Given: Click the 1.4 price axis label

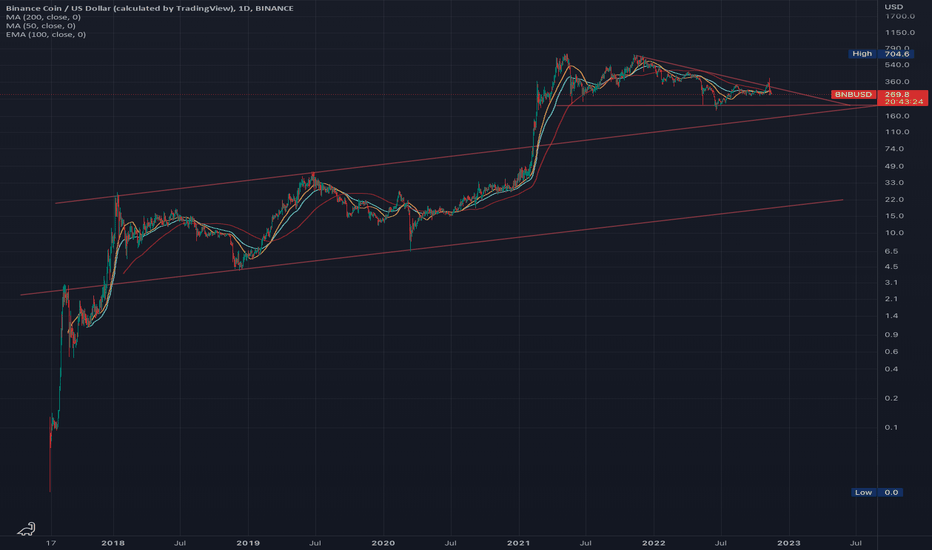Looking at the screenshot, I should point(892,316).
